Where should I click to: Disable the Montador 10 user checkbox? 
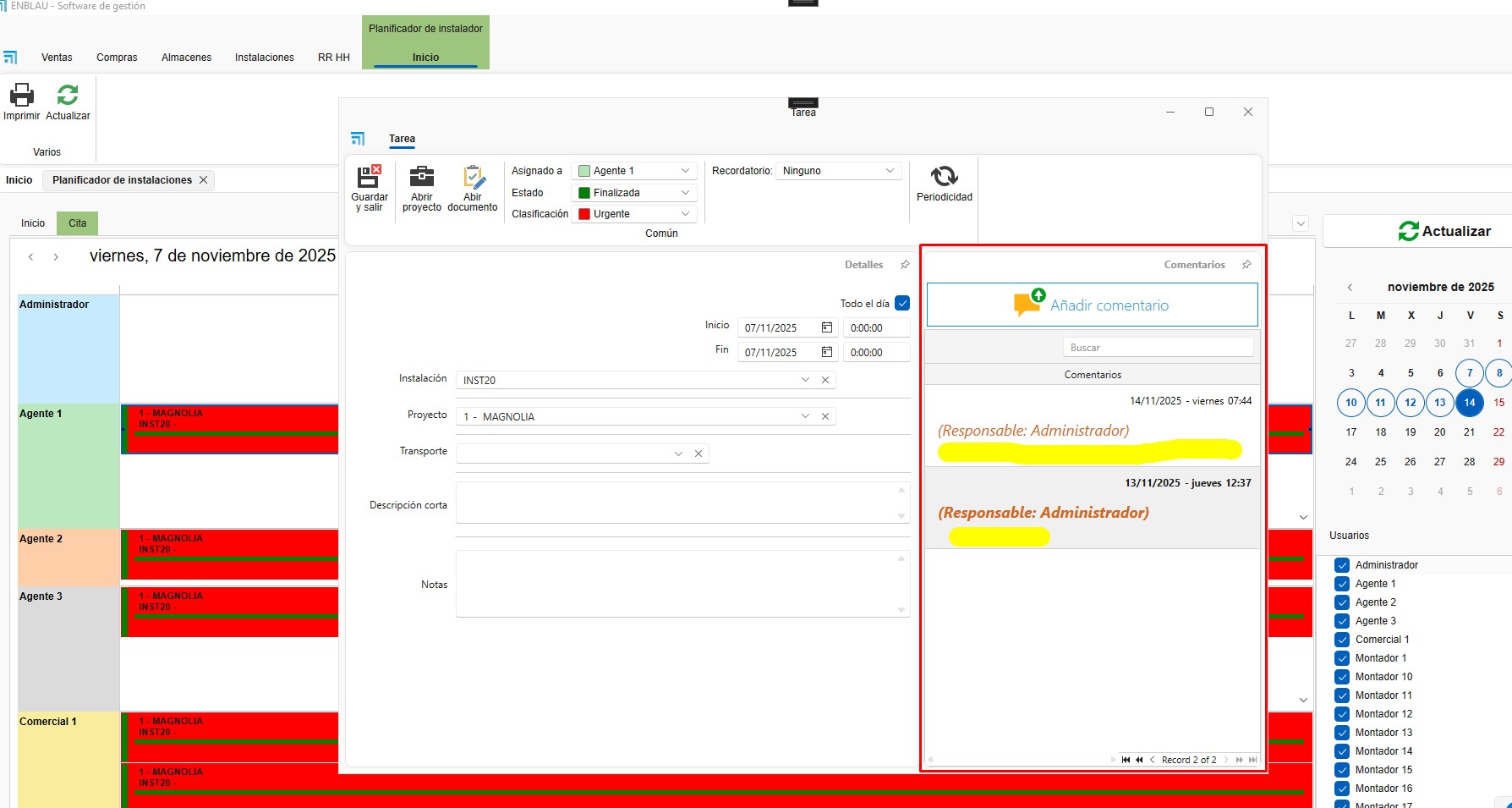(1341, 677)
